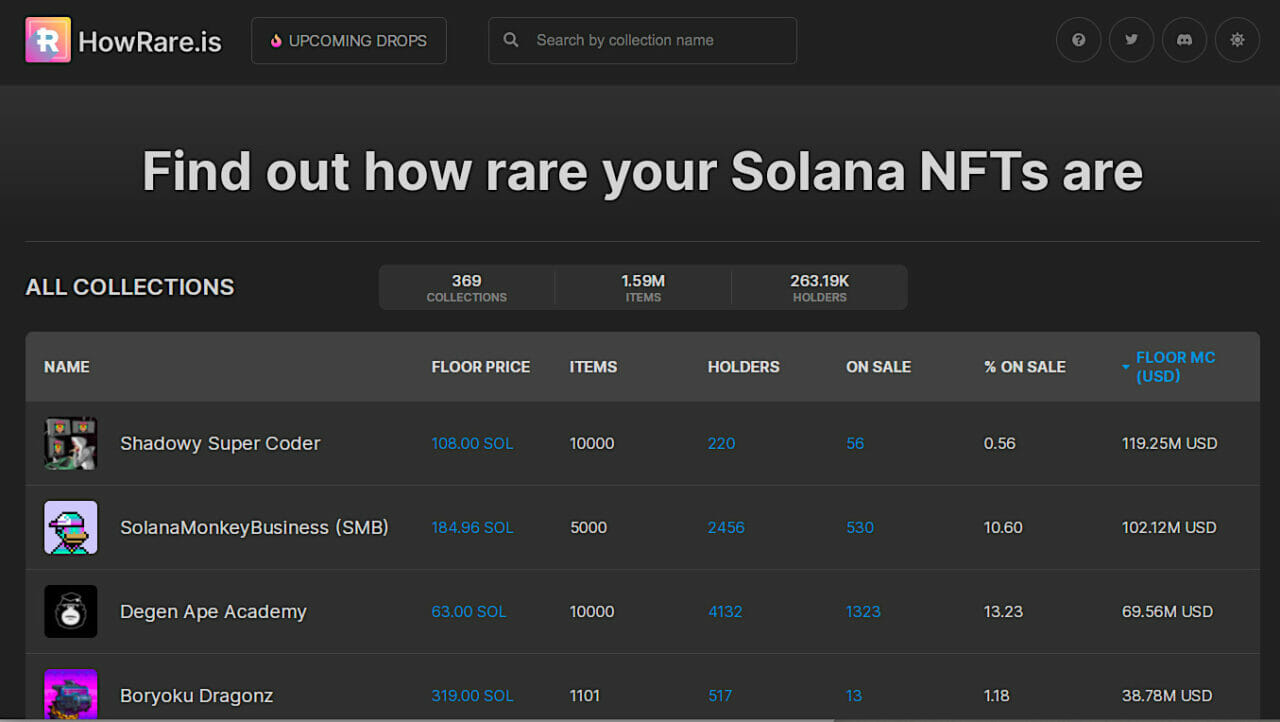Open the 184.96 SOL floor price link
The image size is (1280, 722).
[x=472, y=528]
